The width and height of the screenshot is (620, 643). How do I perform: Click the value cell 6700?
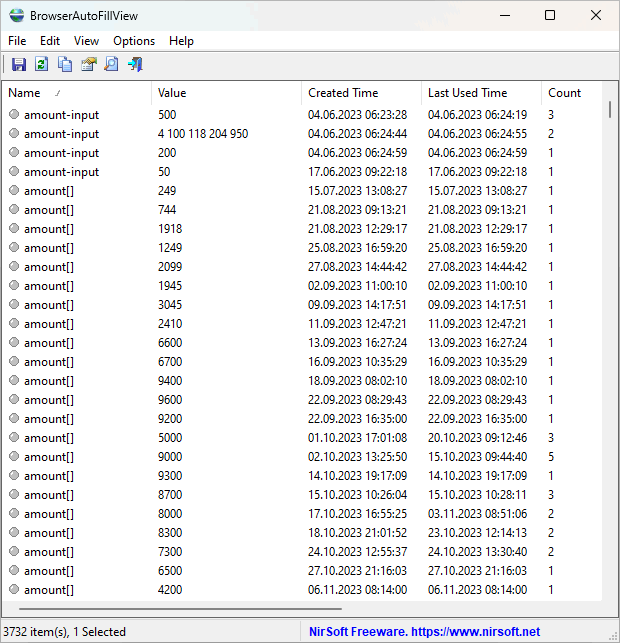coord(170,362)
